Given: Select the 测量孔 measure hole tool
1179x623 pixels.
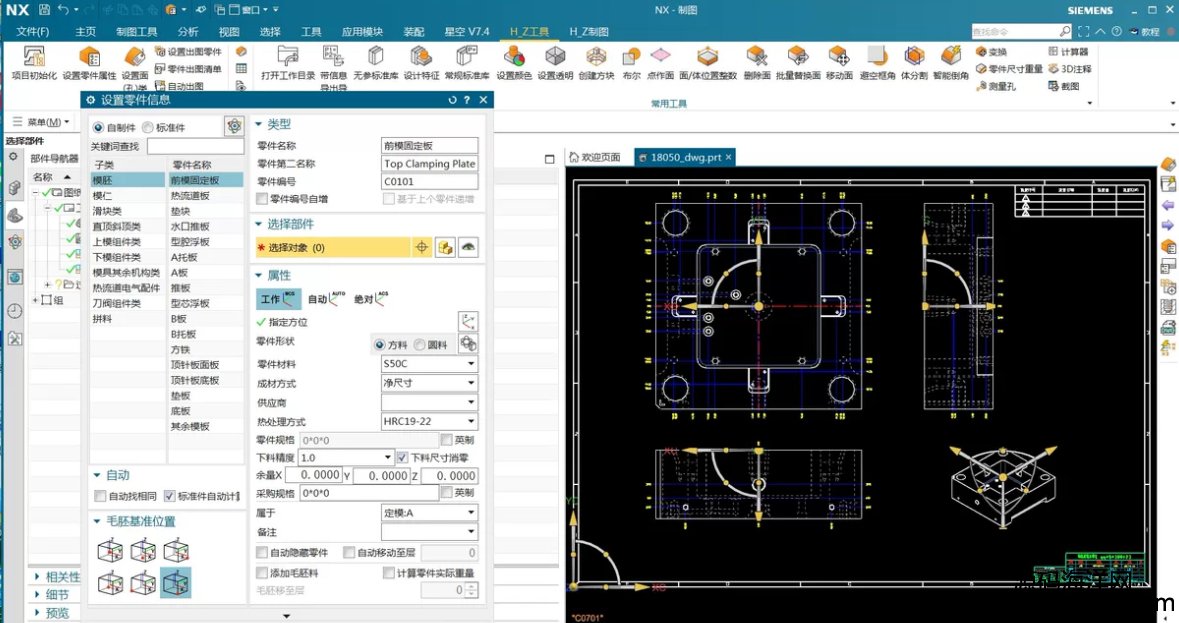Looking at the screenshot, I should 996,86.
